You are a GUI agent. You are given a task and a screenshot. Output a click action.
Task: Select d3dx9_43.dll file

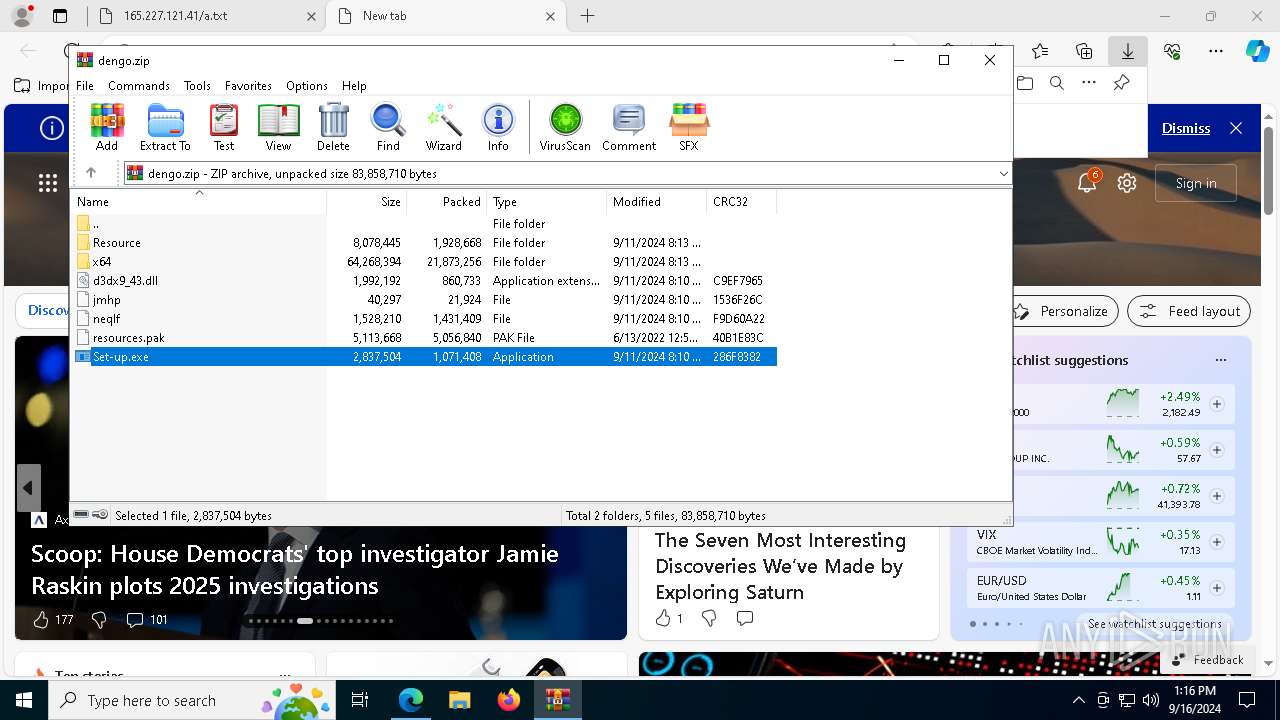(x=426, y=281)
